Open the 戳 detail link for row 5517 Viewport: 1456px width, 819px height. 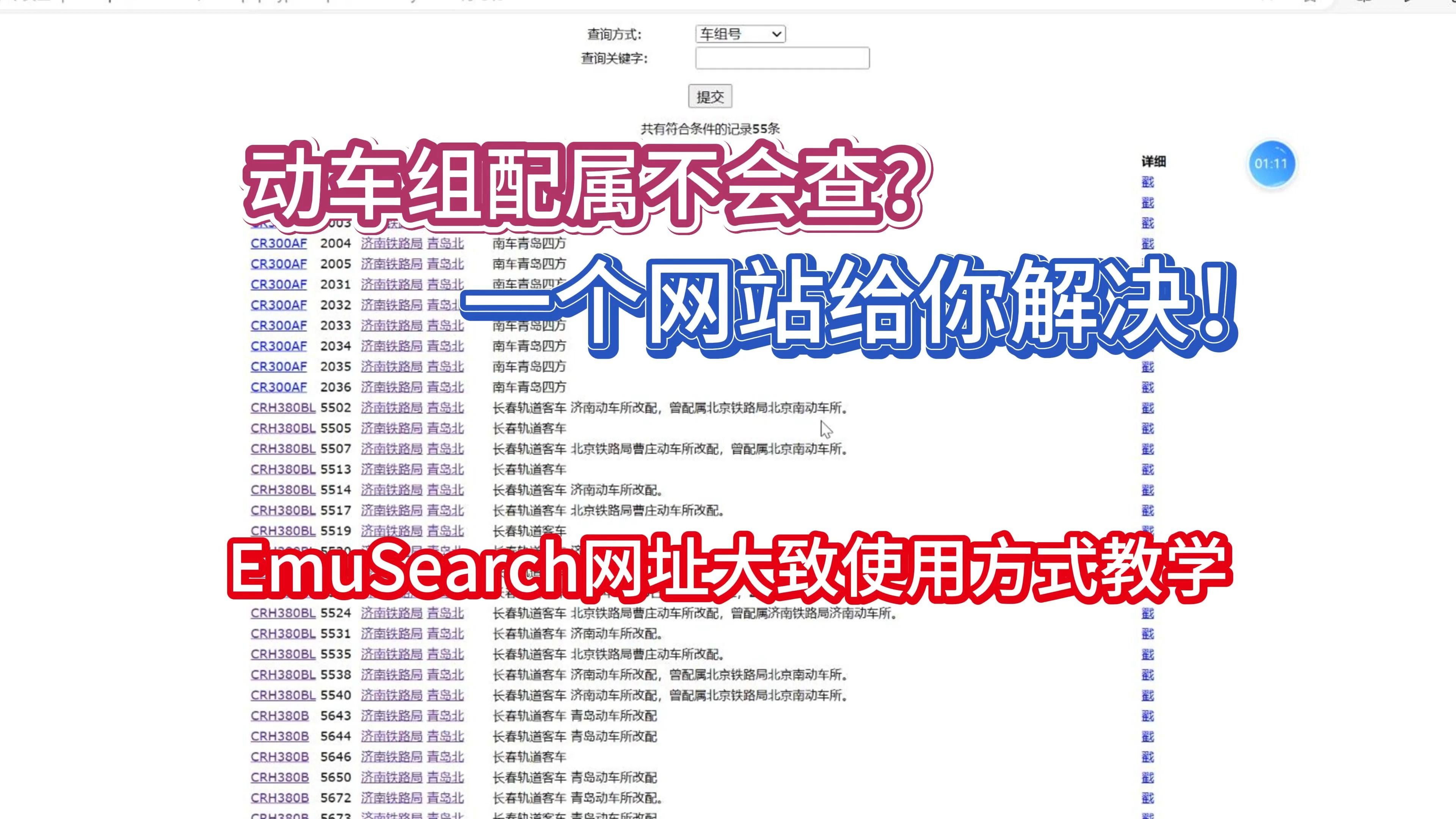click(x=1147, y=510)
